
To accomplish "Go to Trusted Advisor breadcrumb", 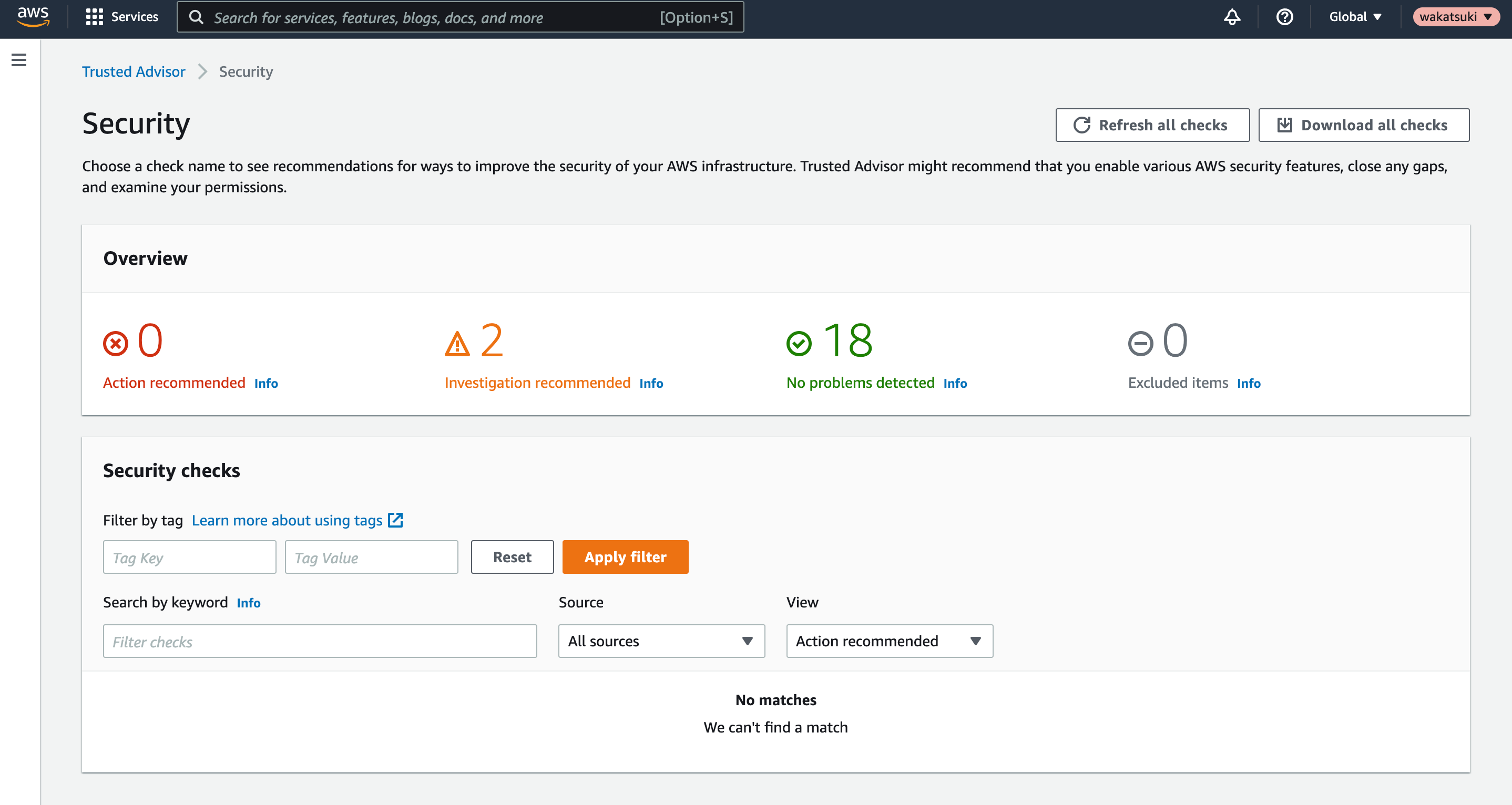I will (133, 71).
